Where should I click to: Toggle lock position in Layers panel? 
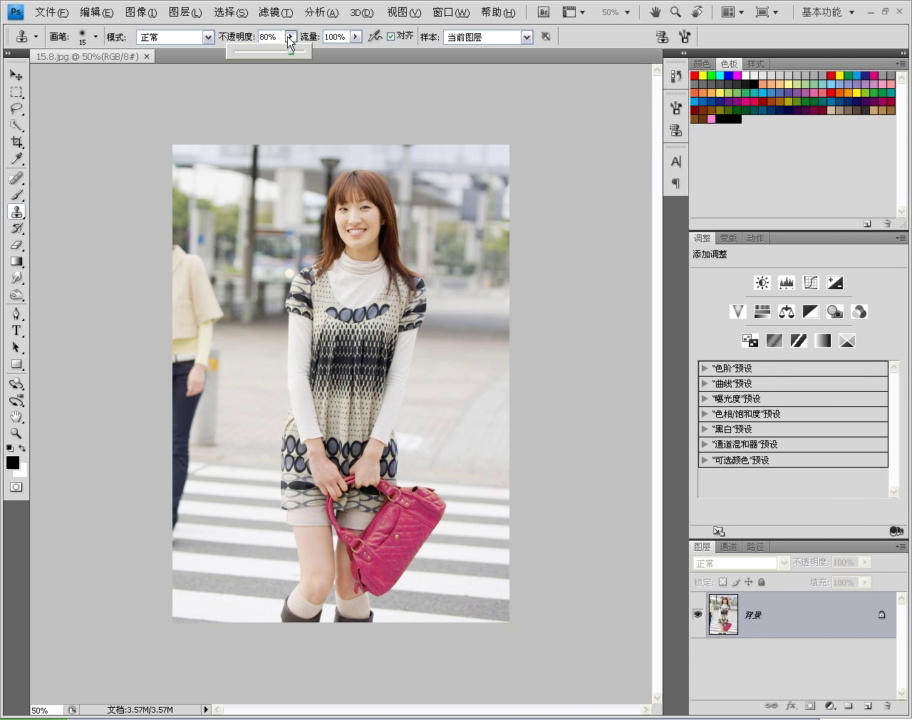(749, 582)
